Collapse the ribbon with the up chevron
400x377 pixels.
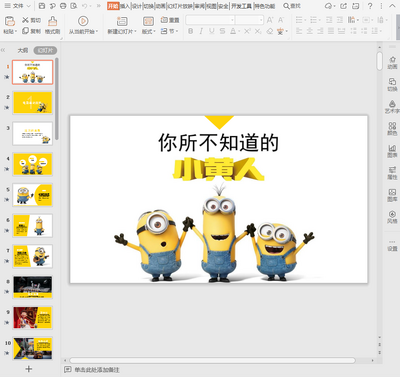[392, 6]
